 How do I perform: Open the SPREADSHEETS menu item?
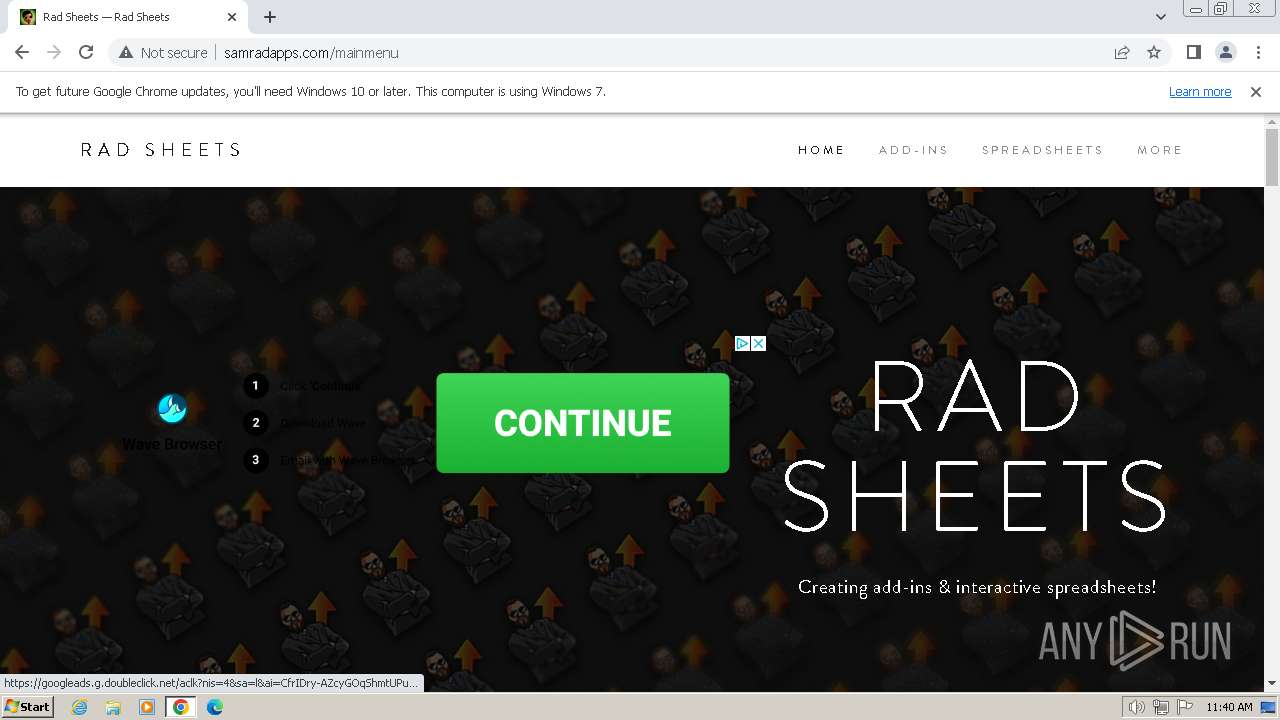[1042, 150]
